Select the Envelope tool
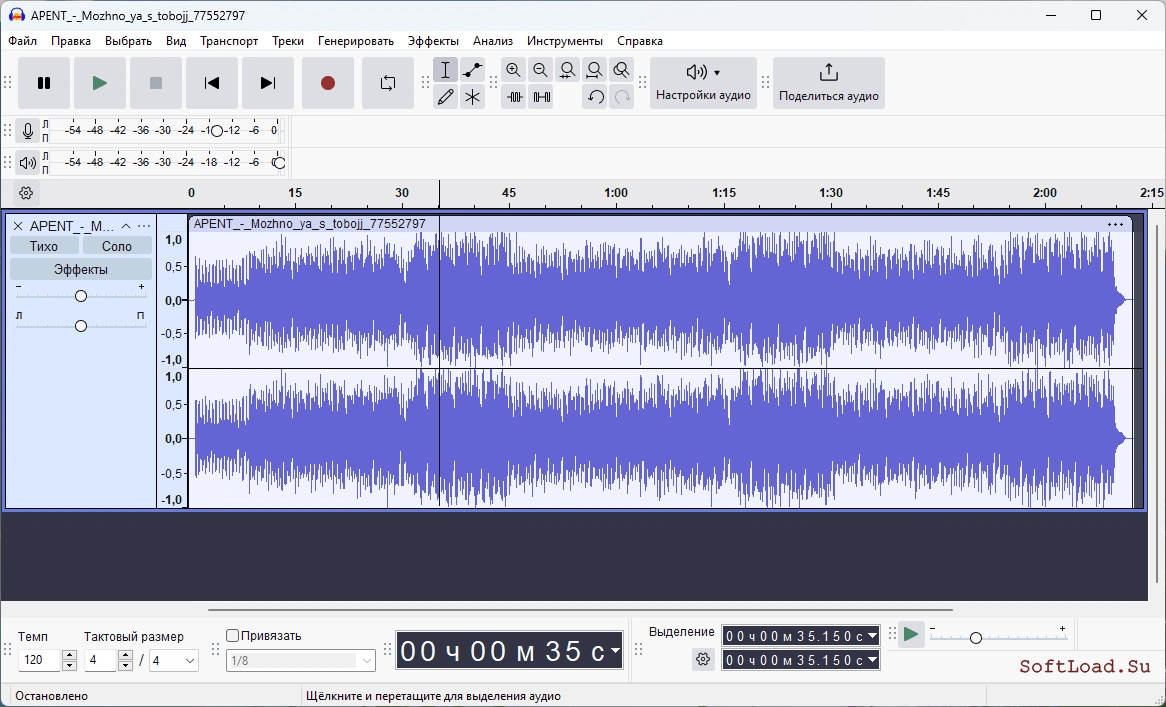Viewport: 1166px width, 707px height. point(472,71)
